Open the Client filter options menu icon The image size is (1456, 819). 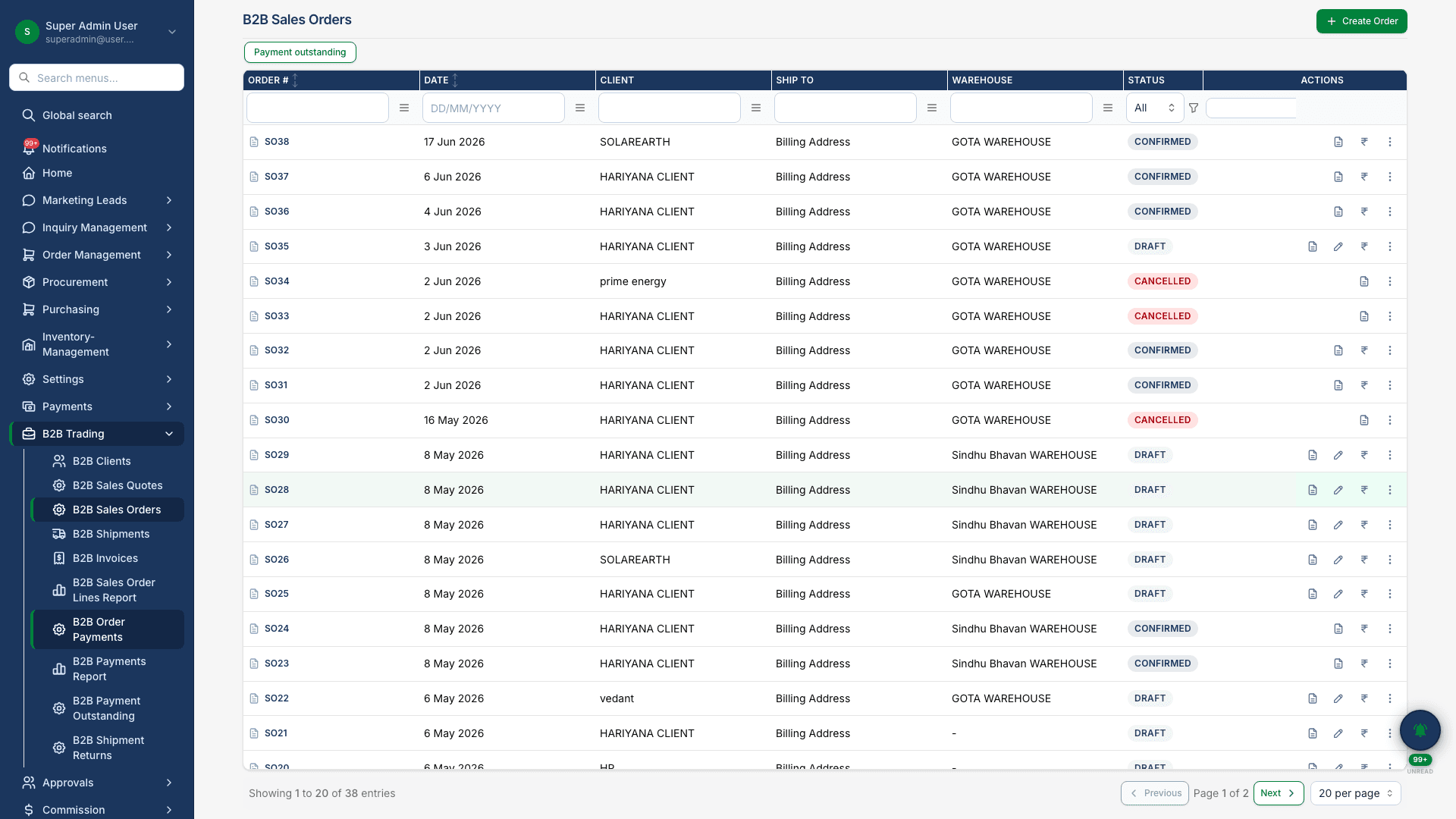coord(756,108)
